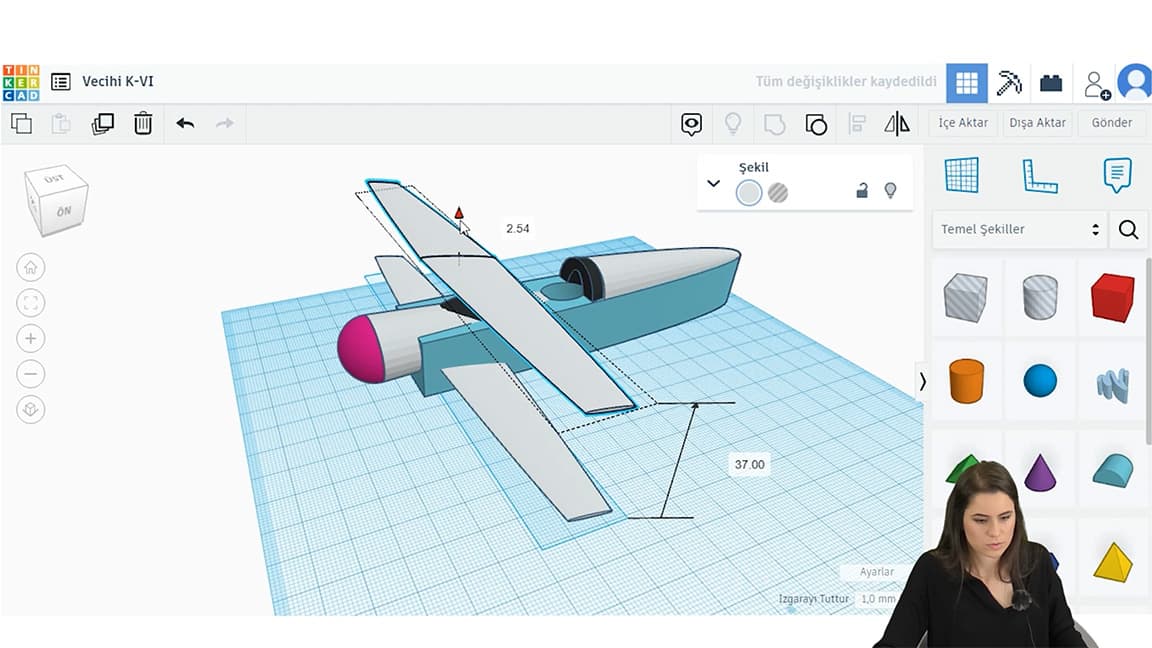Image resolution: width=1152 pixels, height=648 pixels.
Task: Zoom in with the plus icon
Action: point(31,338)
